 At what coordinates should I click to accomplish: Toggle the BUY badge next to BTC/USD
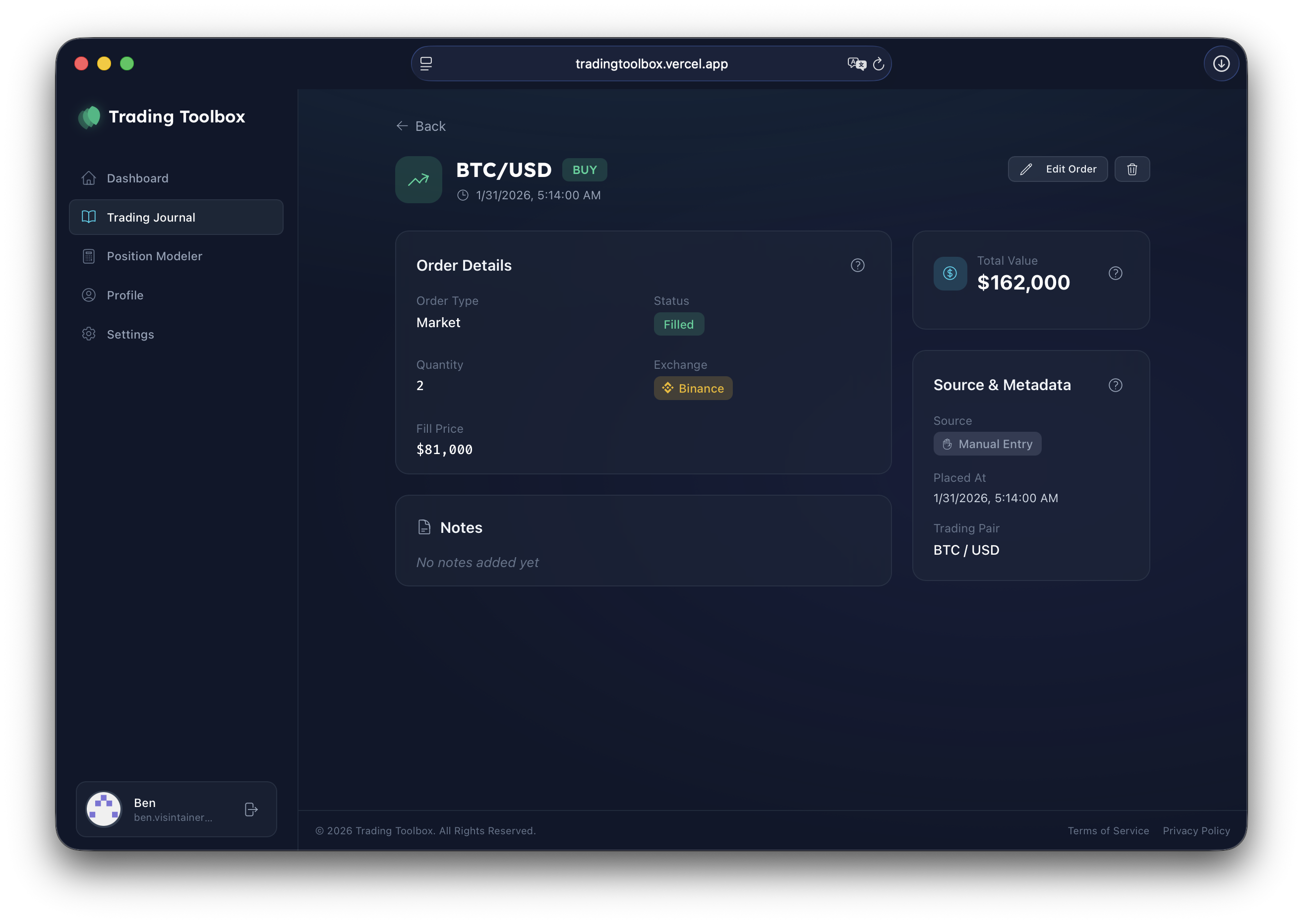pyautogui.click(x=584, y=169)
